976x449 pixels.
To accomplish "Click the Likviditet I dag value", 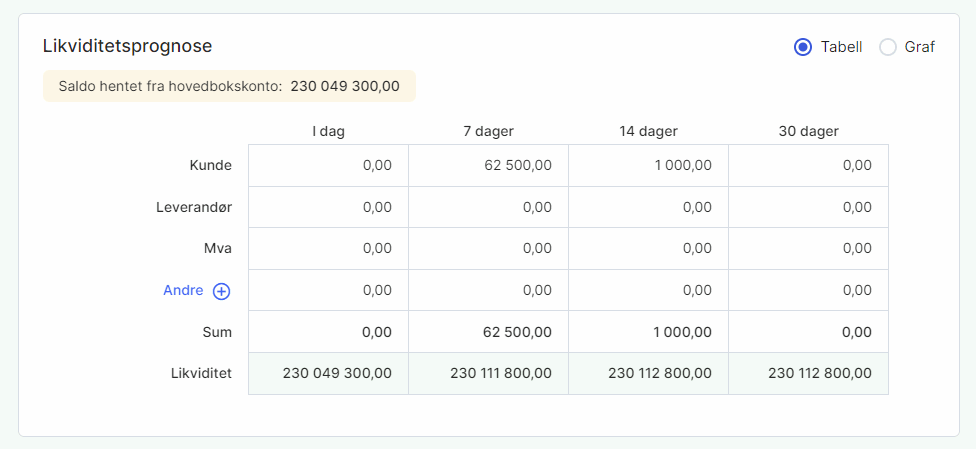I will [x=328, y=373].
